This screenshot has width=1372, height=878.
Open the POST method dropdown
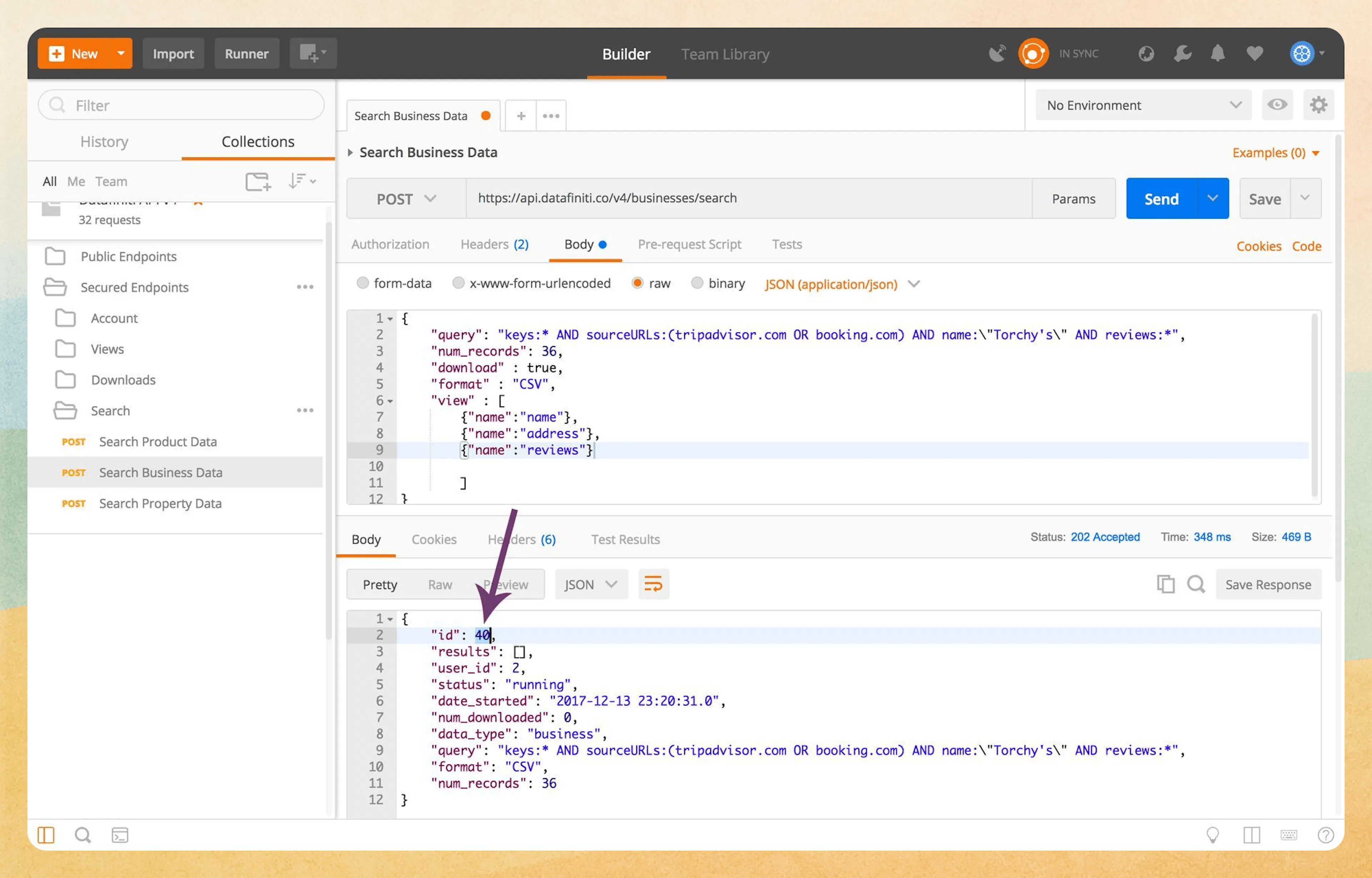tap(406, 198)
